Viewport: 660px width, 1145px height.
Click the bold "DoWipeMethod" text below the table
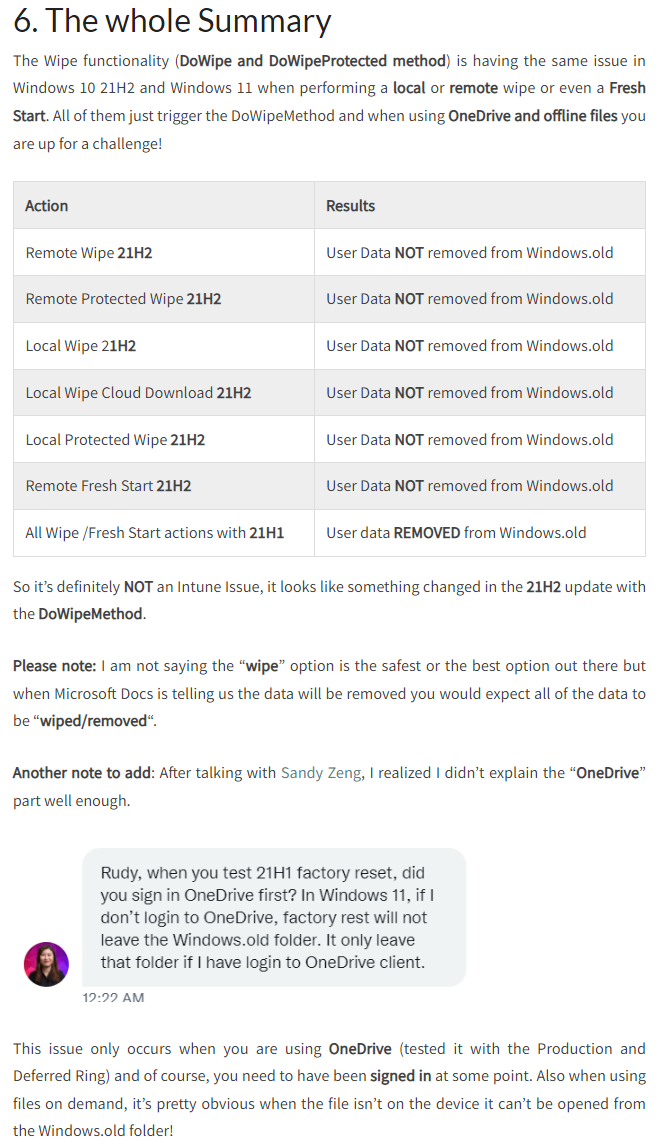[x=90, y=614]
